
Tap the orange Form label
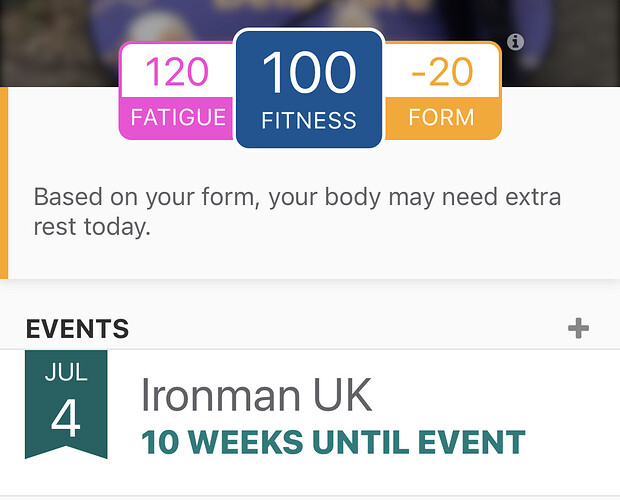click(x=441, y=117)
